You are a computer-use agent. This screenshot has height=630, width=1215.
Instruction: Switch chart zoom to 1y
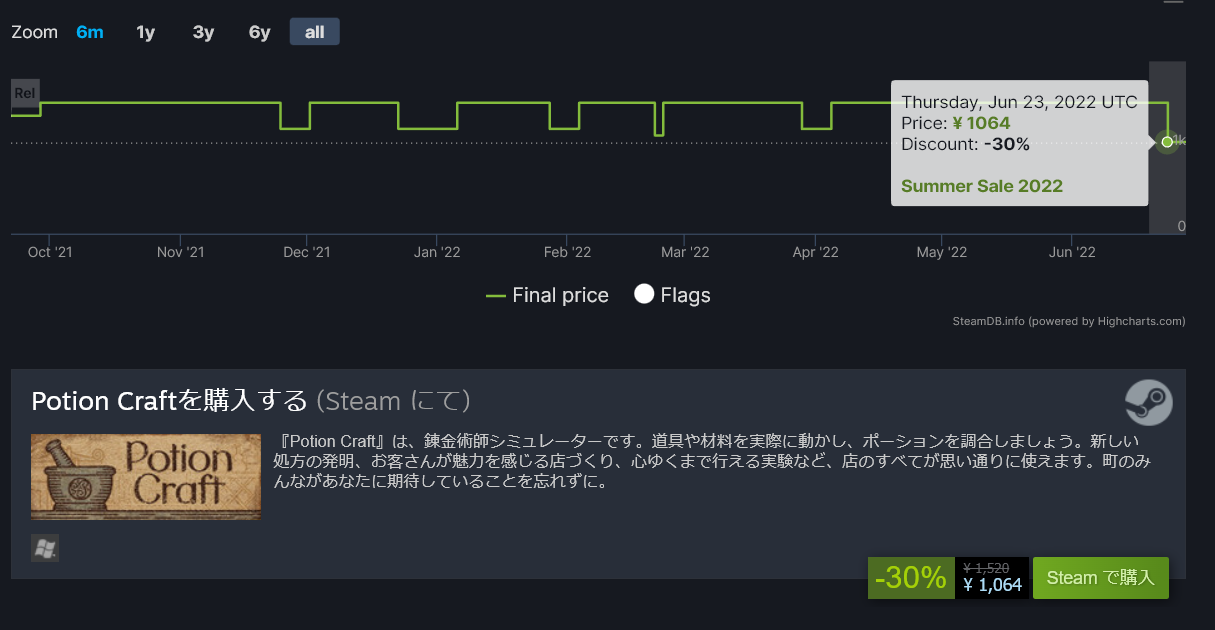click(x=146, y=32)
